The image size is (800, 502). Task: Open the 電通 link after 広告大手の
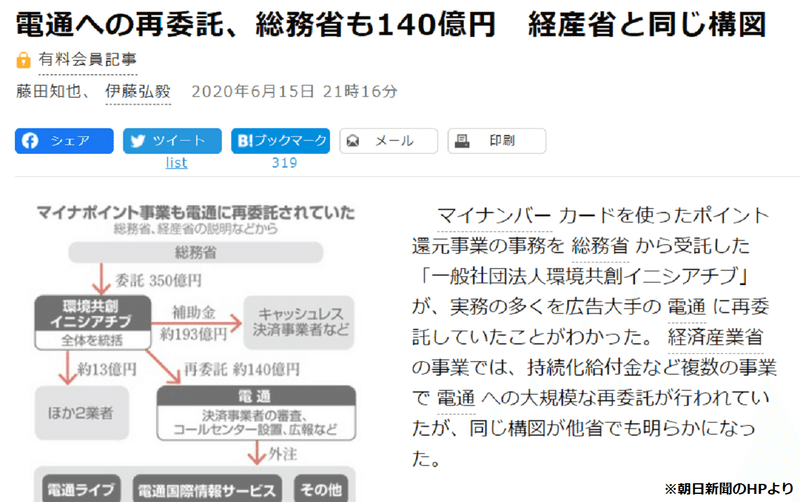(687, 307)
